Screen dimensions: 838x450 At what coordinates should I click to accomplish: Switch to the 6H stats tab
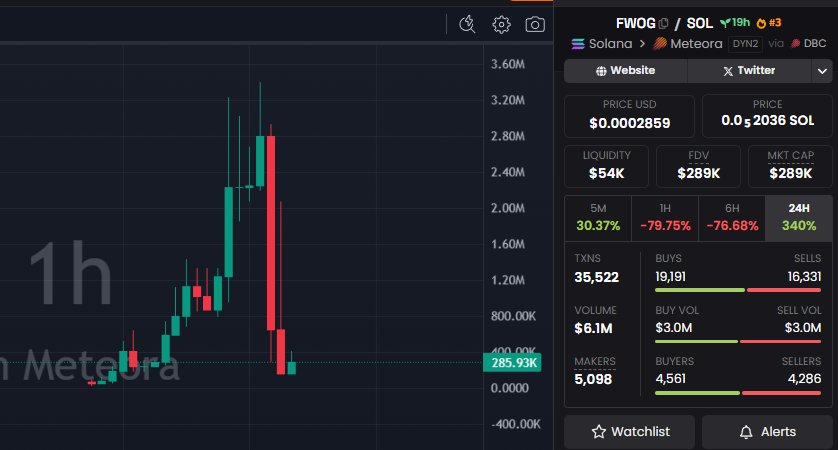point(731,218)
